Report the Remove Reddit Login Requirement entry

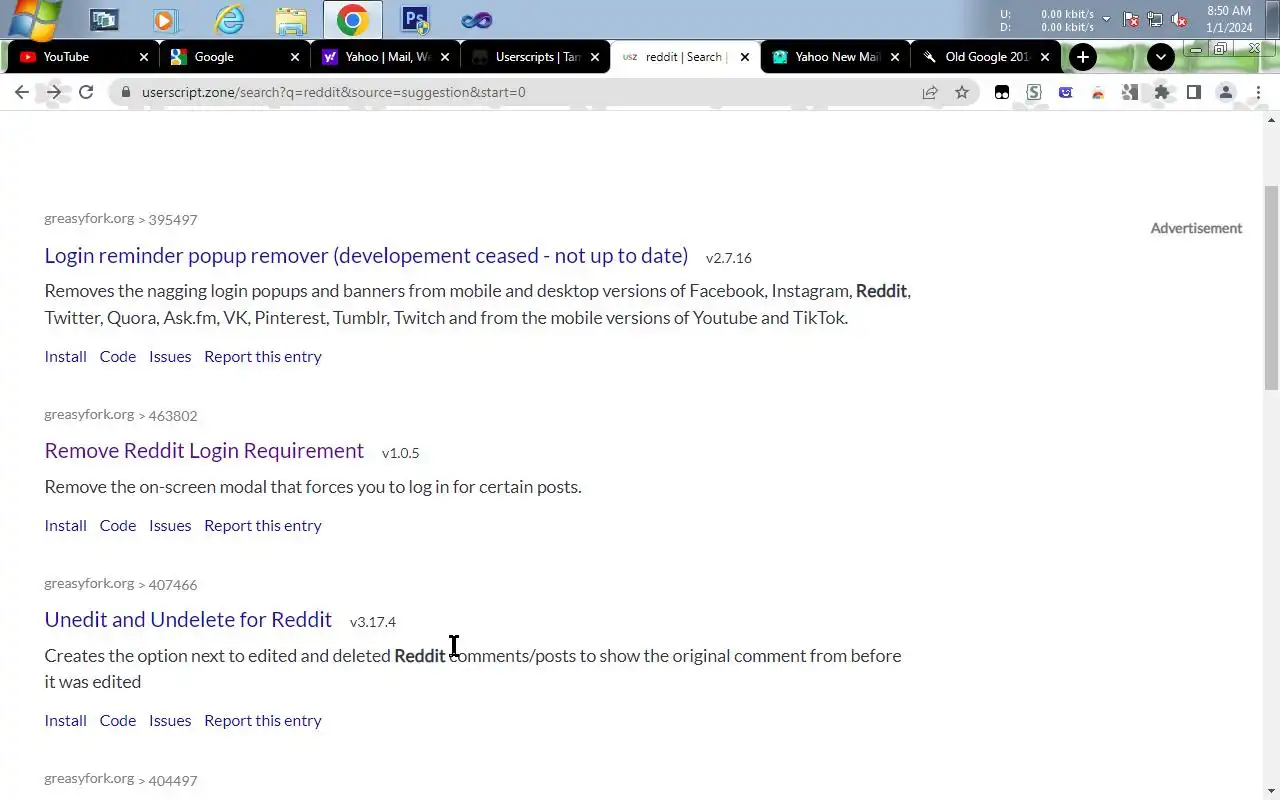263,525
